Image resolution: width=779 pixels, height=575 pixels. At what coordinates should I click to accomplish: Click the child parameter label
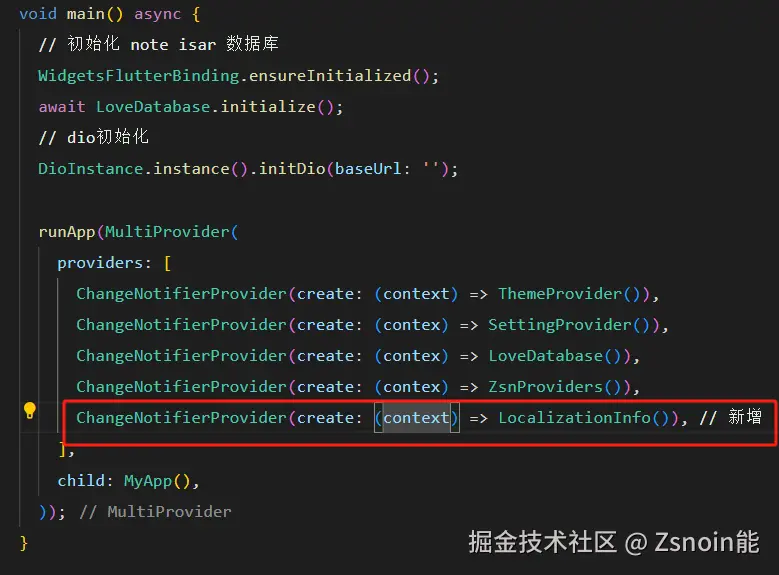[81, 481]
